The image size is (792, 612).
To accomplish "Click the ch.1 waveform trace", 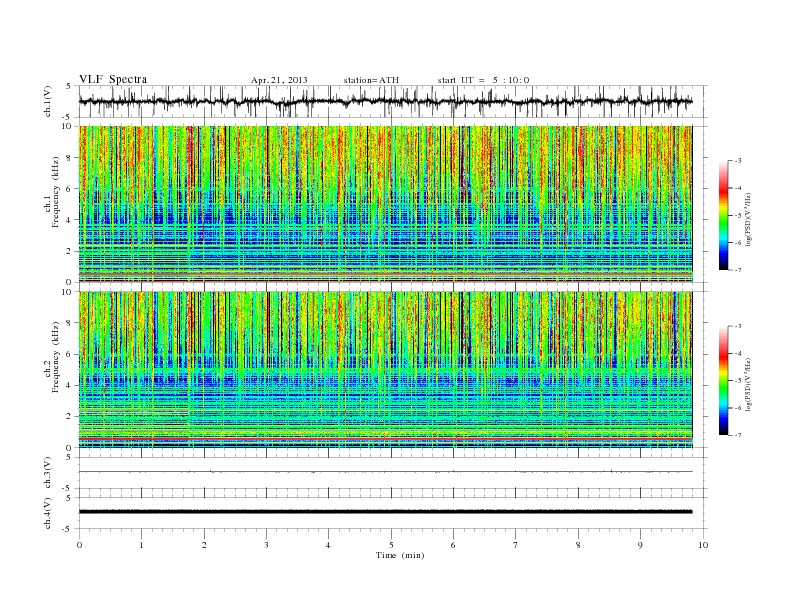I will coord(385,101).
